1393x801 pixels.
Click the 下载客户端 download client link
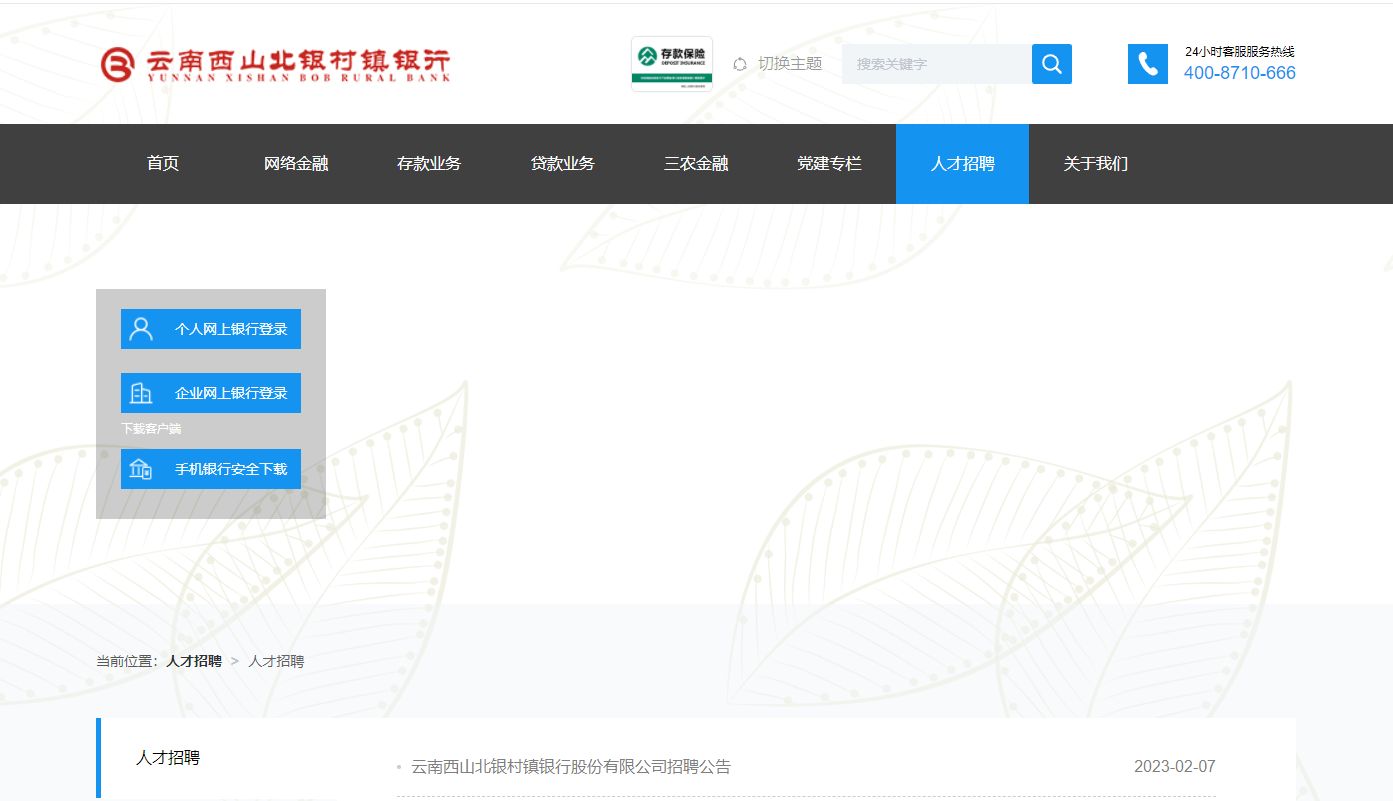[151, 429]
